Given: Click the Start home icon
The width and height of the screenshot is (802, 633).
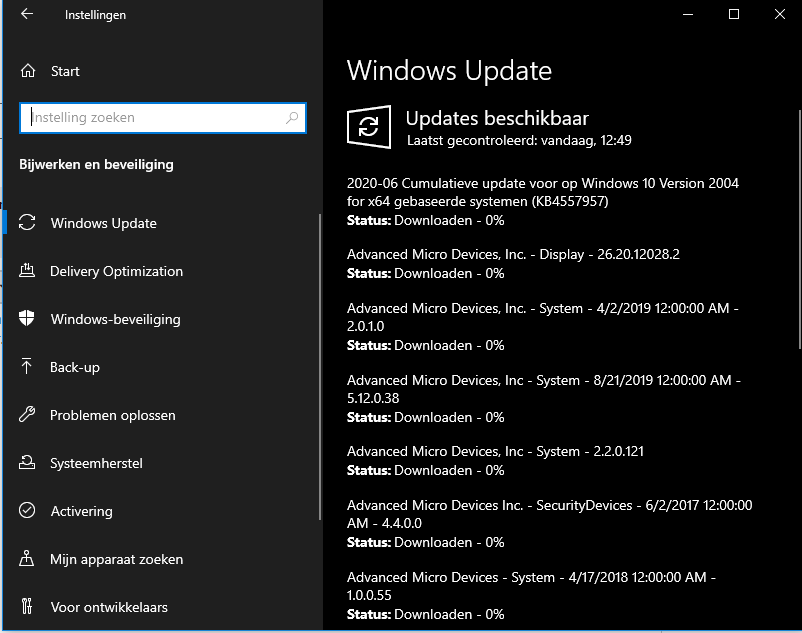Looking at the screenshot, I should tap(28, 71).
